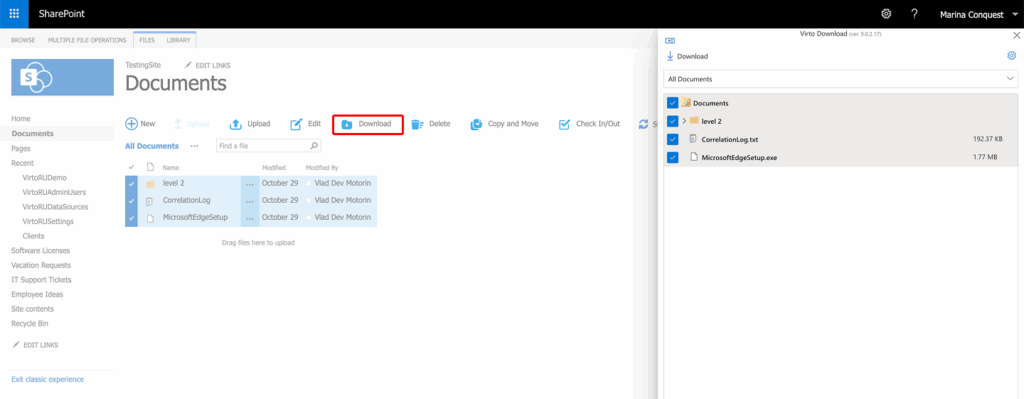Open VirtoRUSettings under Recent
The image size is (1024, 399).
(48, 221)
